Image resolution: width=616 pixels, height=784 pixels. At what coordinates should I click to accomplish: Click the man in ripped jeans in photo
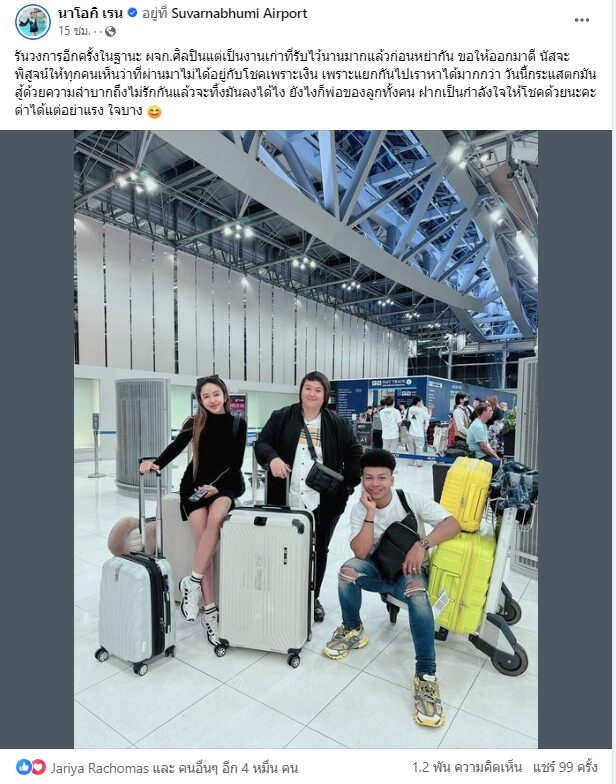tap(392, 580)
